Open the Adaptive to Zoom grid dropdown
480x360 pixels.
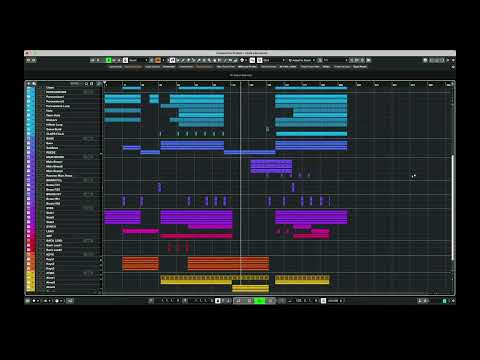pos(302,60)
